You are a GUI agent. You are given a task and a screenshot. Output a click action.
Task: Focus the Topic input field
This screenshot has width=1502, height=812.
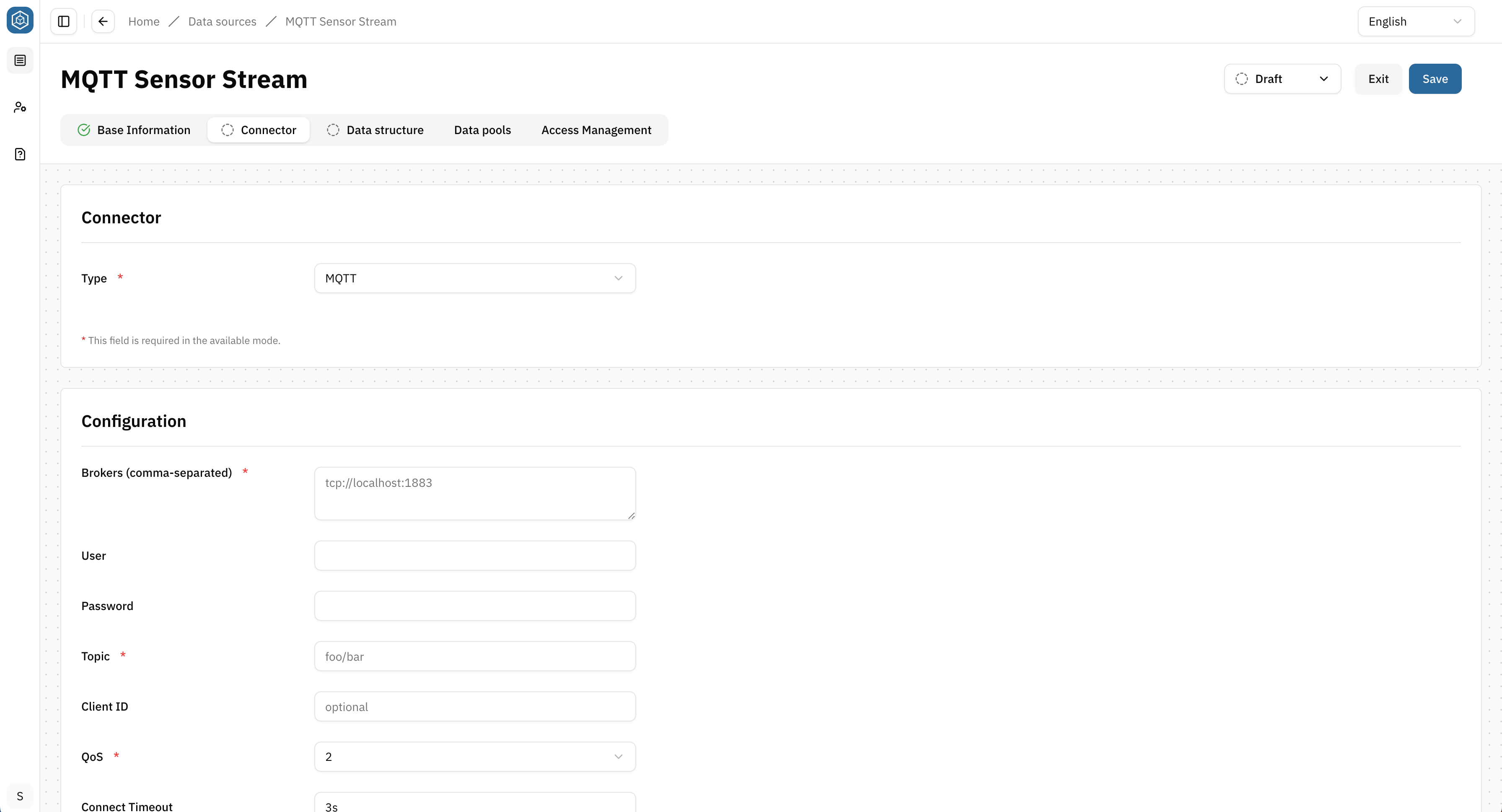[x=475, y=657]
